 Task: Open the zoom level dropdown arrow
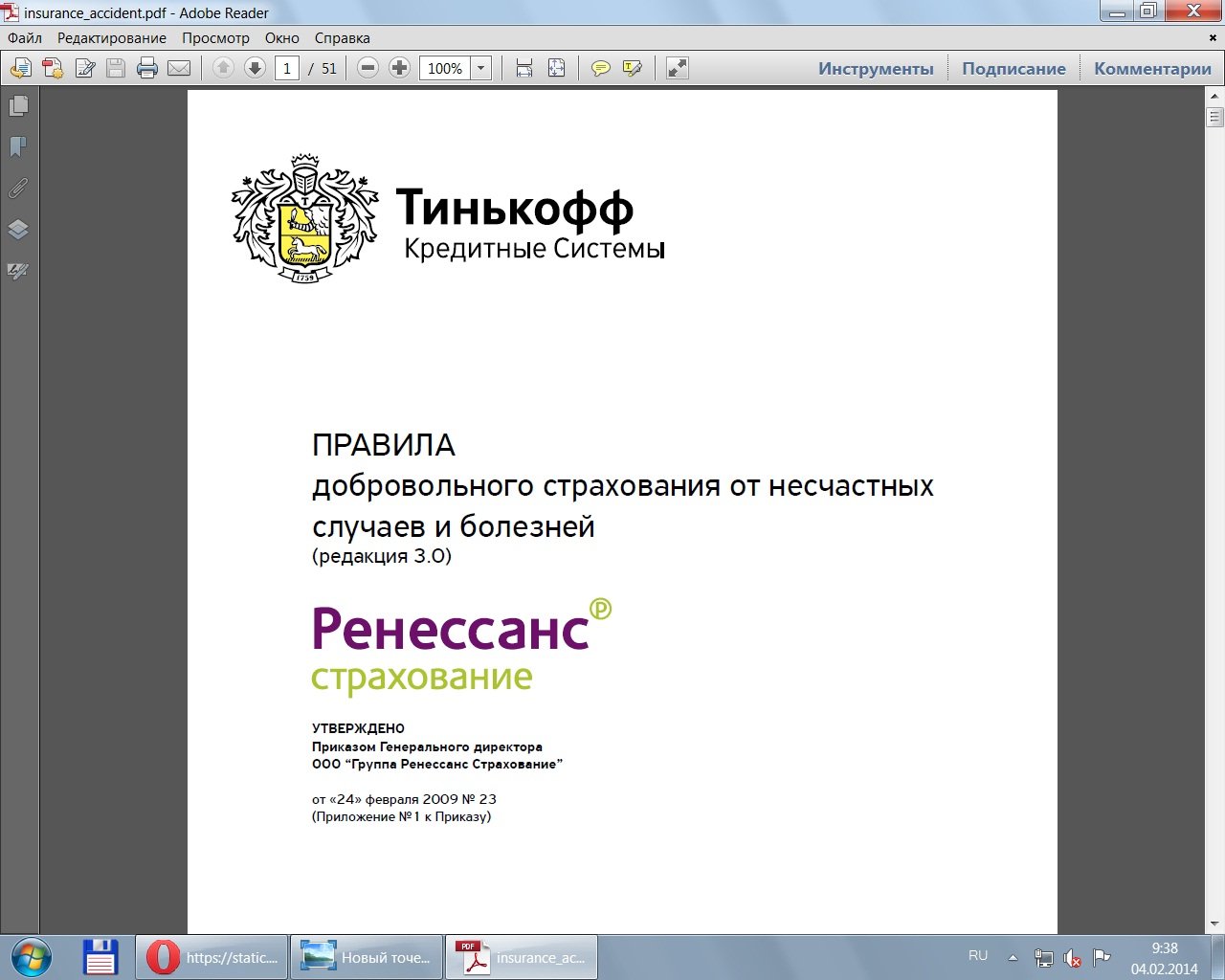(481, 68)
